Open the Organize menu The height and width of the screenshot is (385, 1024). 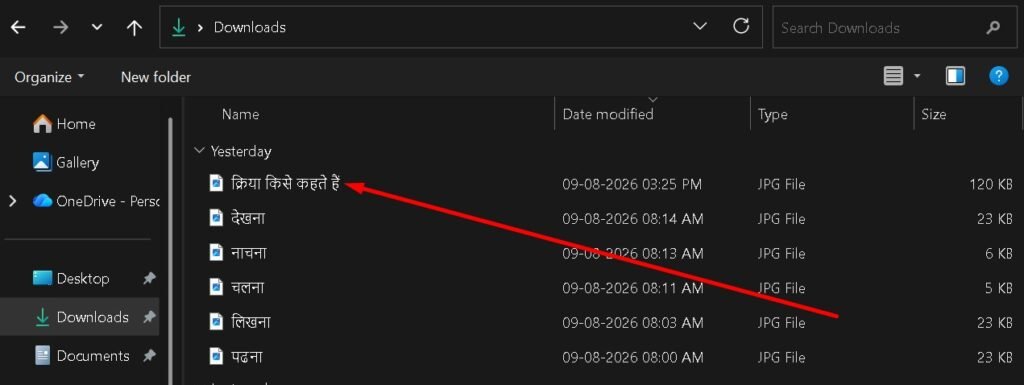[x=50, y=77]
